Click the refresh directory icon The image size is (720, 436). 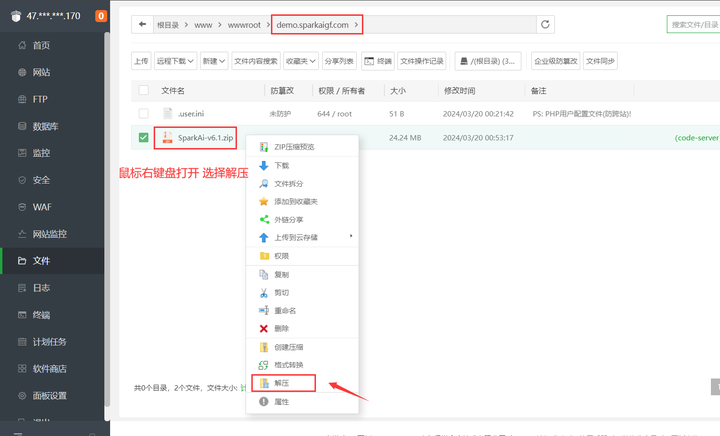coord(545,24)
